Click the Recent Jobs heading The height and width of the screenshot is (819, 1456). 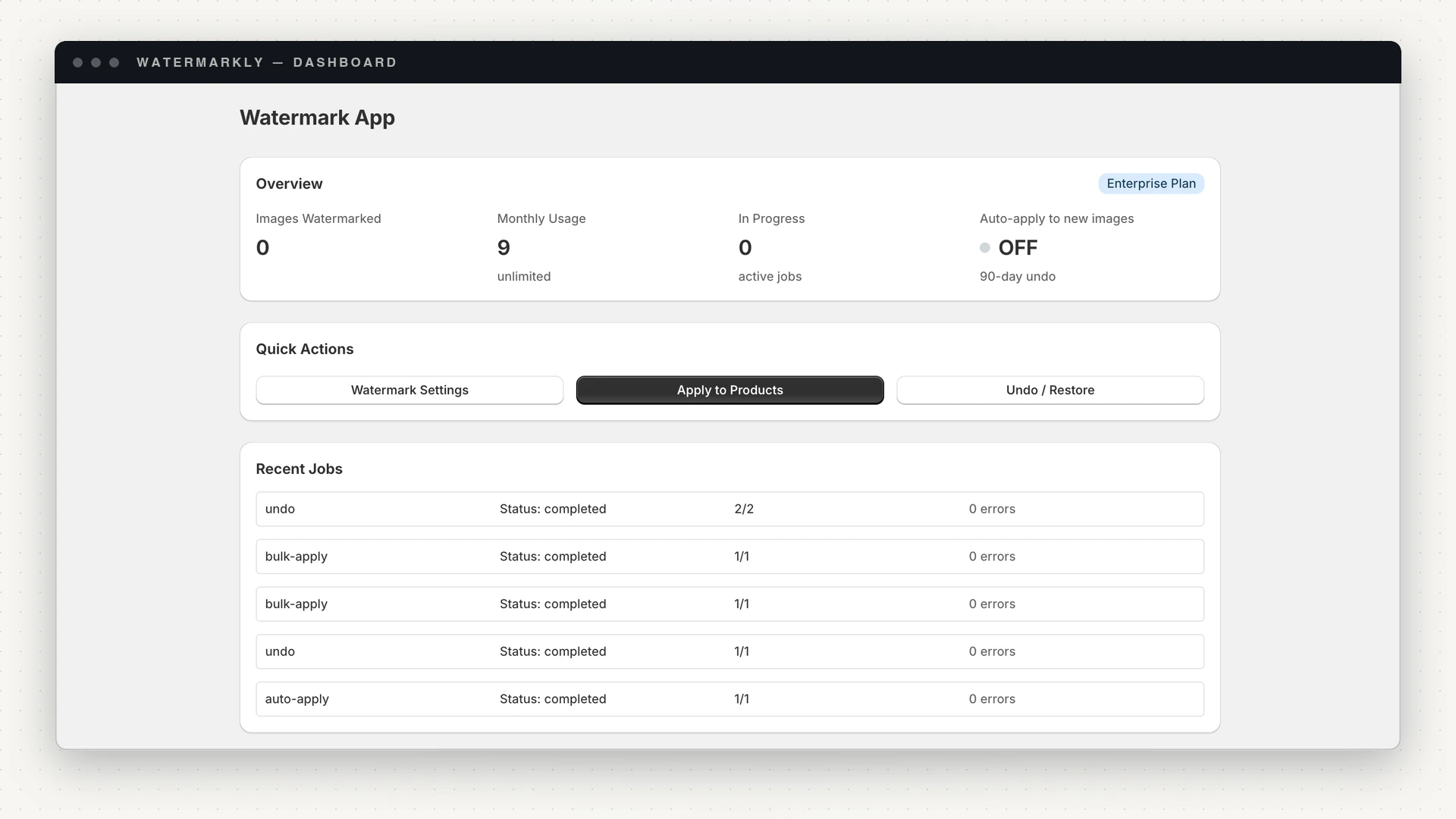(x=299, y=469)
